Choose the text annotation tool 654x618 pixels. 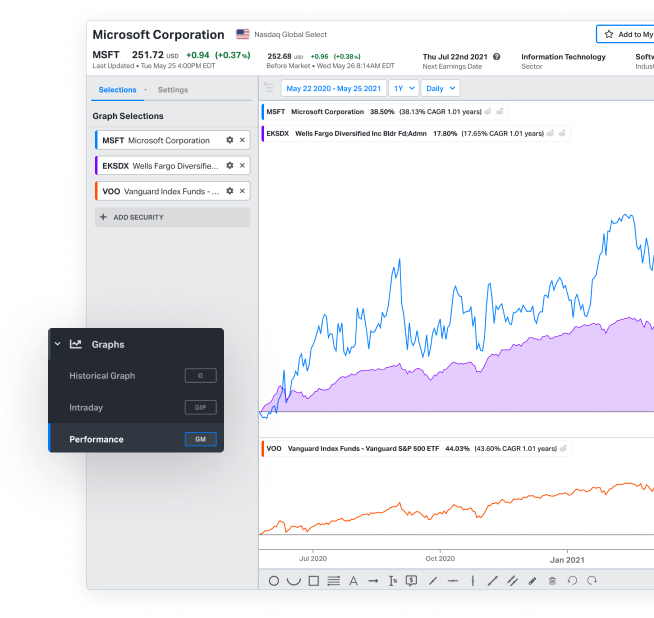[x=353, y=580]
